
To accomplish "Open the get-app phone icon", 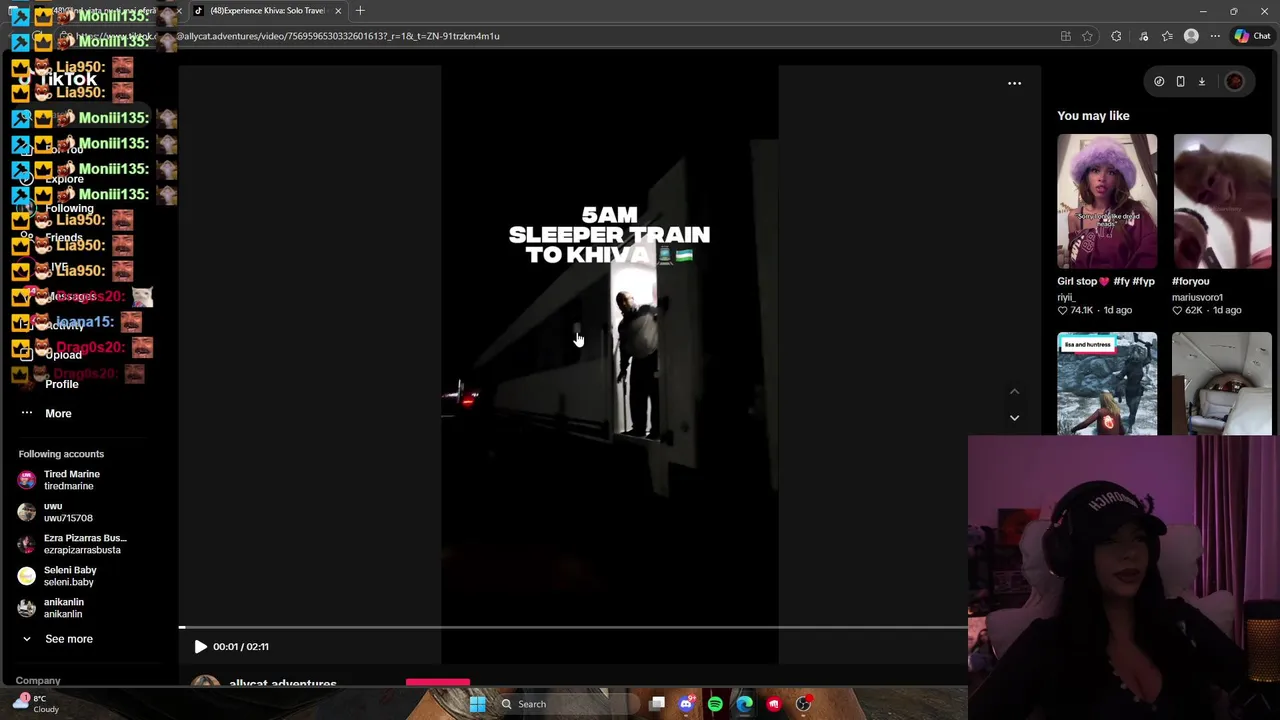I will pyautogui.click(x=1180, y=82).
